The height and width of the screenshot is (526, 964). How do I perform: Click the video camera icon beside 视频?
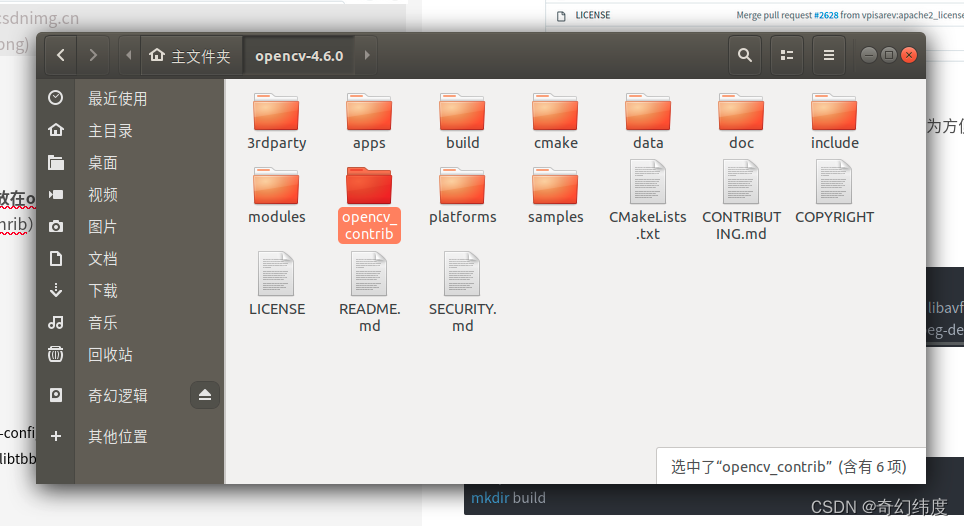point(55,194)
